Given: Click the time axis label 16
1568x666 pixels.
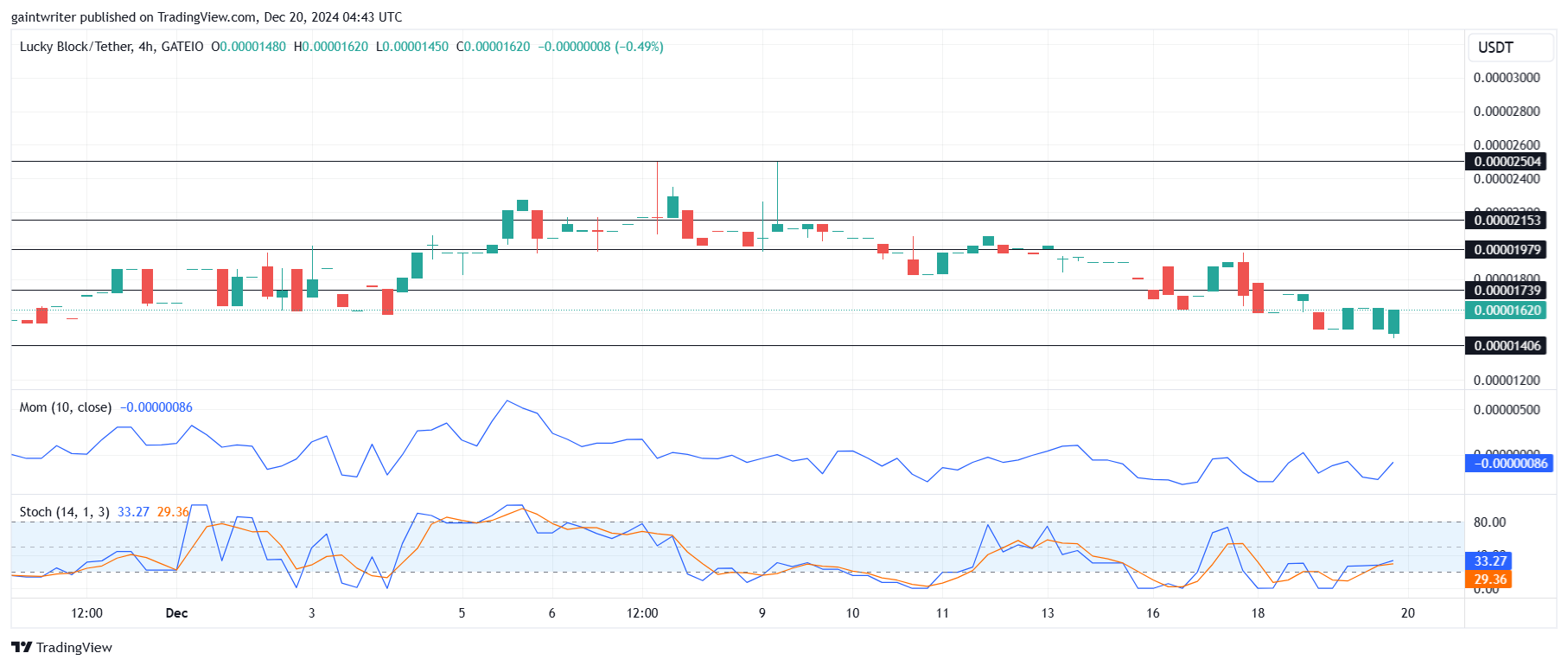Looking at the screenshot, I should tap(1153, 613).
